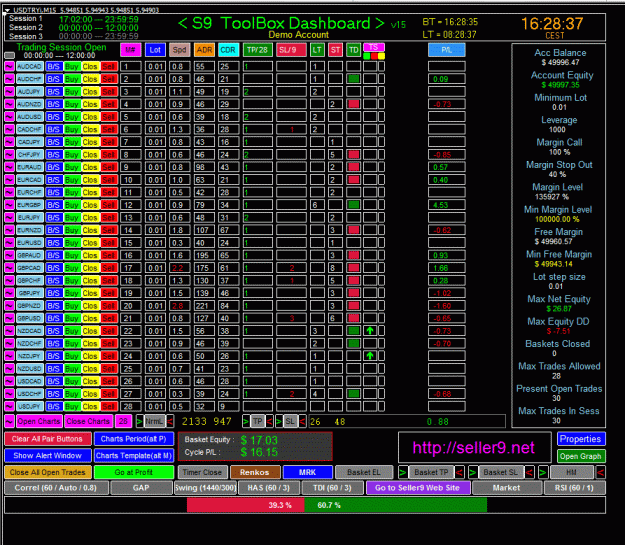Click the red arrow right of NrmL
The image size is (625, 545).
tap(170, 421)
